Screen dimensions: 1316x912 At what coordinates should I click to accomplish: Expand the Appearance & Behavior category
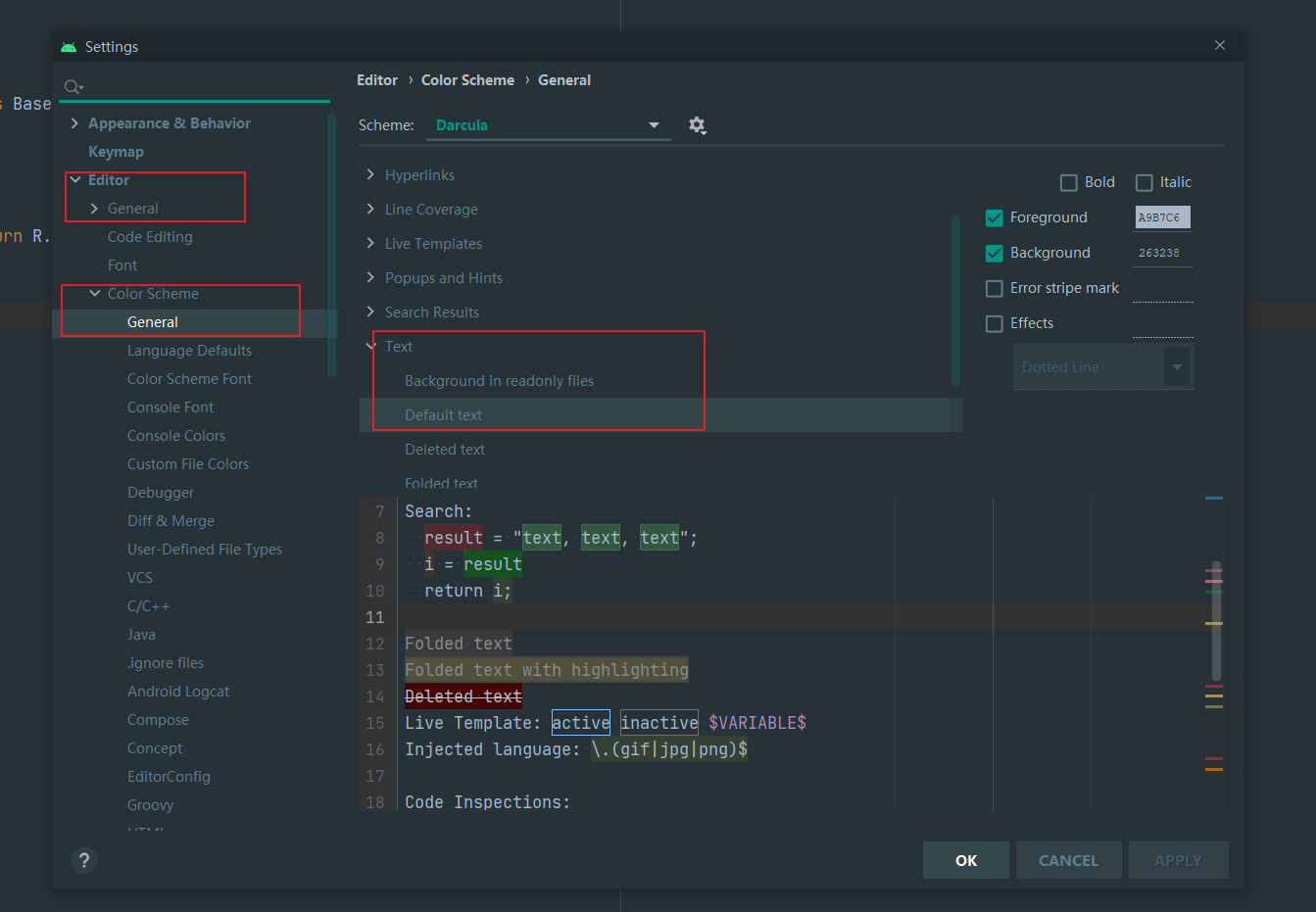pos(73,122)
